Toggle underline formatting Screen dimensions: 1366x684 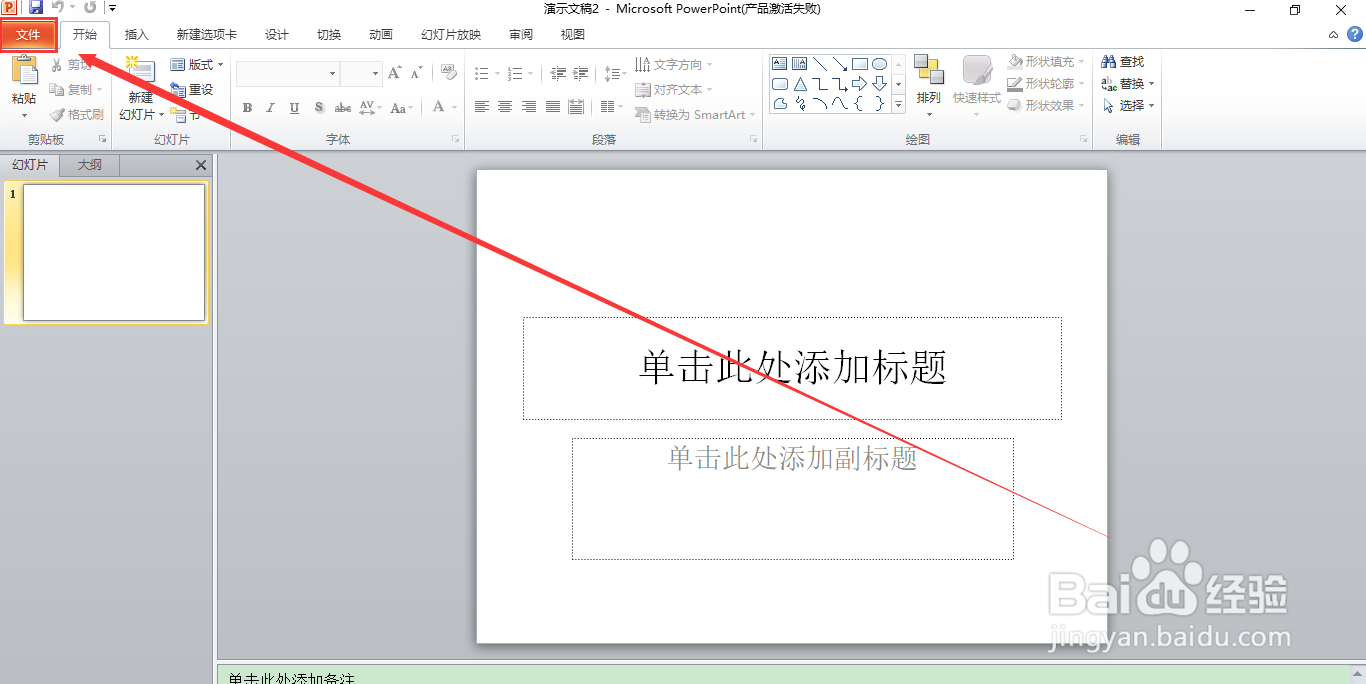click(293, 107)
